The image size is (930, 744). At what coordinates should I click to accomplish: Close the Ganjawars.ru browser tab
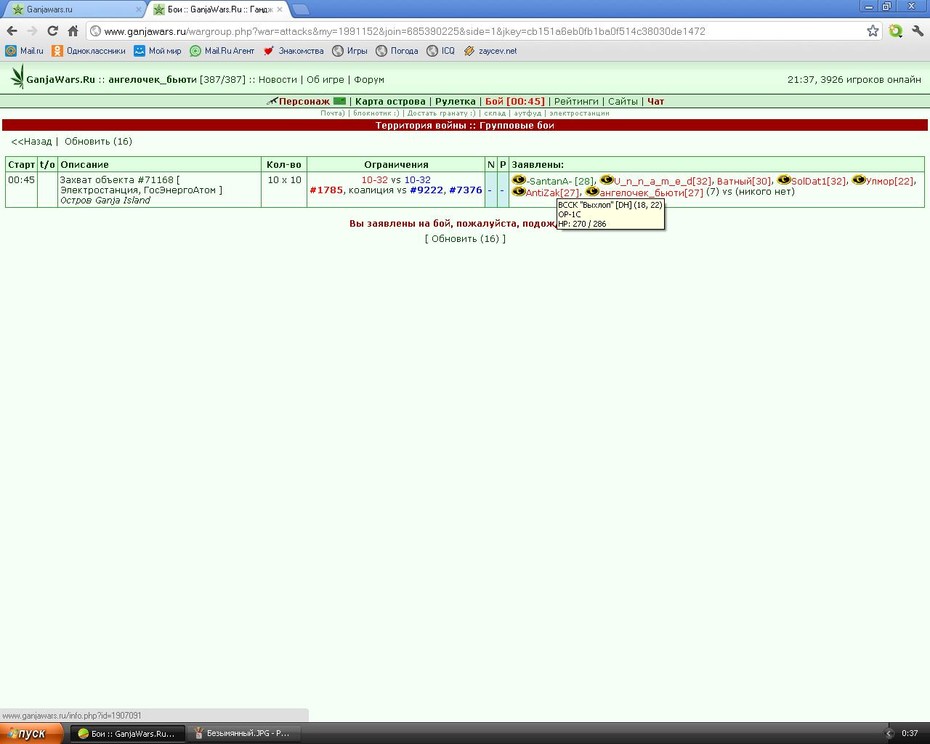click(x=139, y=9)
